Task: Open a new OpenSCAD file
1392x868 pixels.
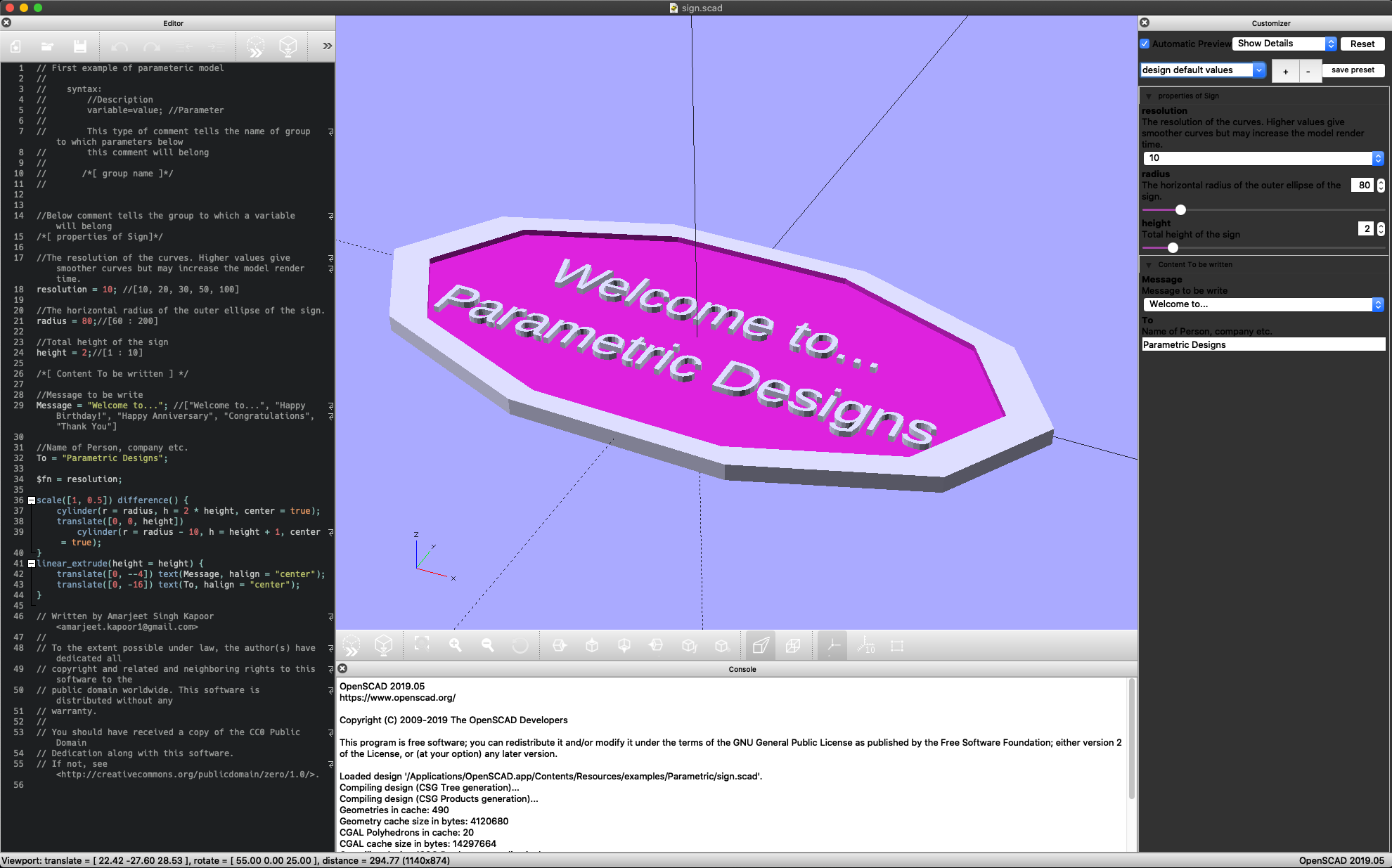Action: 16,46
